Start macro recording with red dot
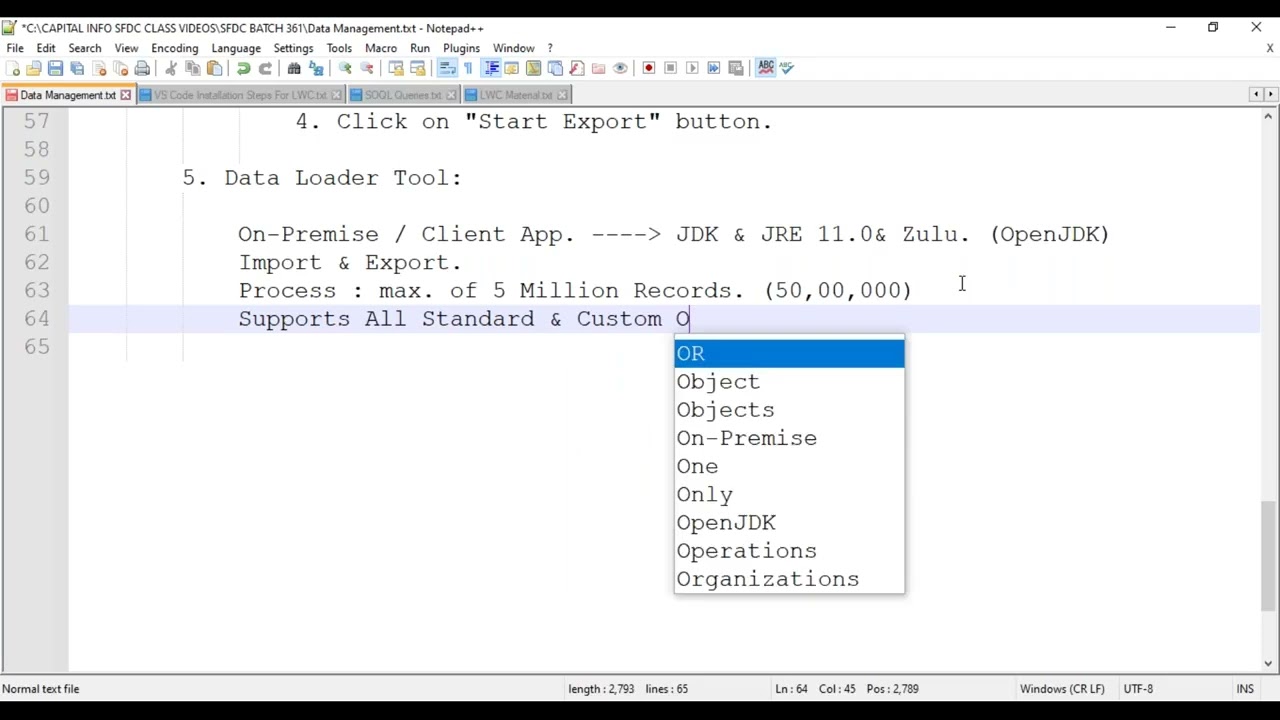The image size is (1280, 720). coord(649,68)
